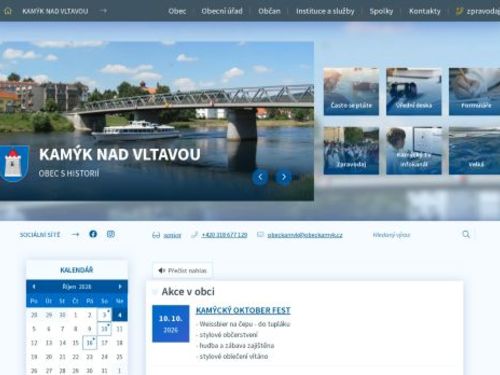Click the search input field
500x375 pixels.
click(413, 235)
